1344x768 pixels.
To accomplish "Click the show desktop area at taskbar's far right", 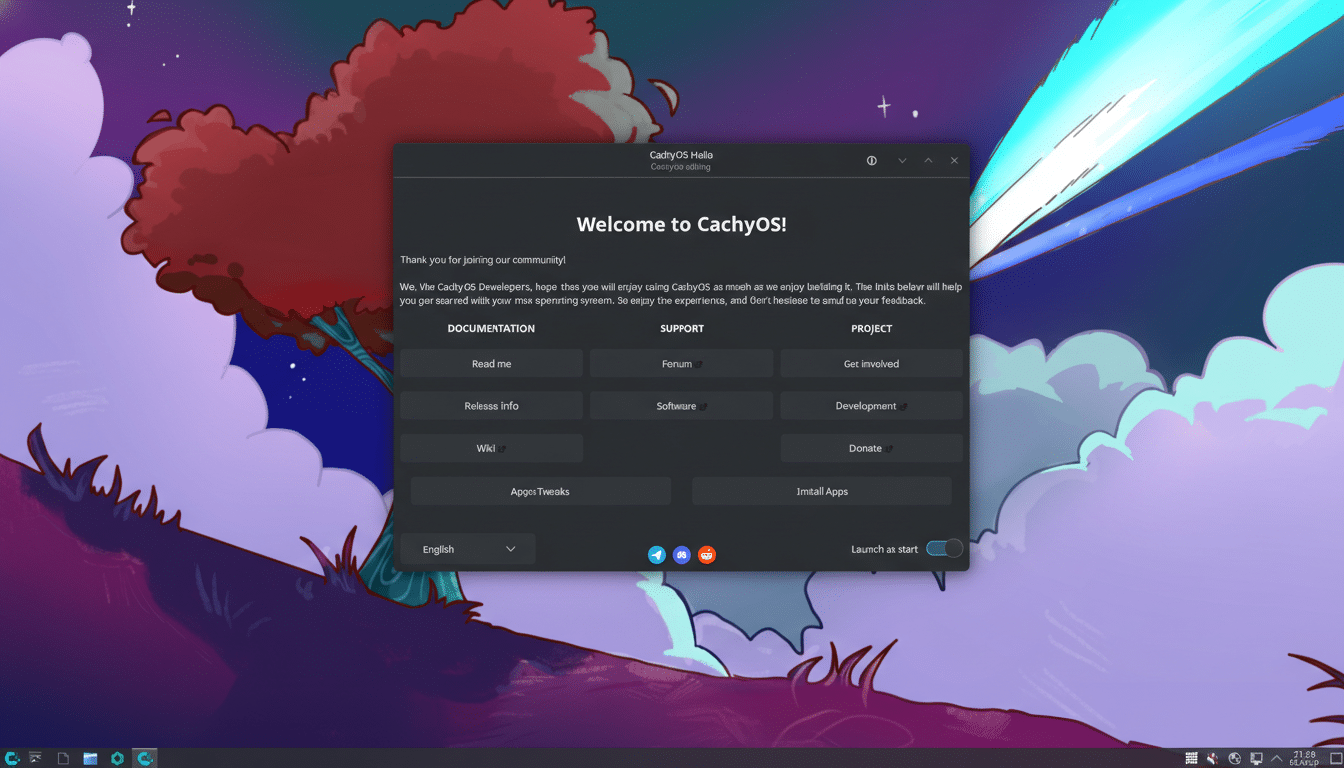I will [1338, 758].
